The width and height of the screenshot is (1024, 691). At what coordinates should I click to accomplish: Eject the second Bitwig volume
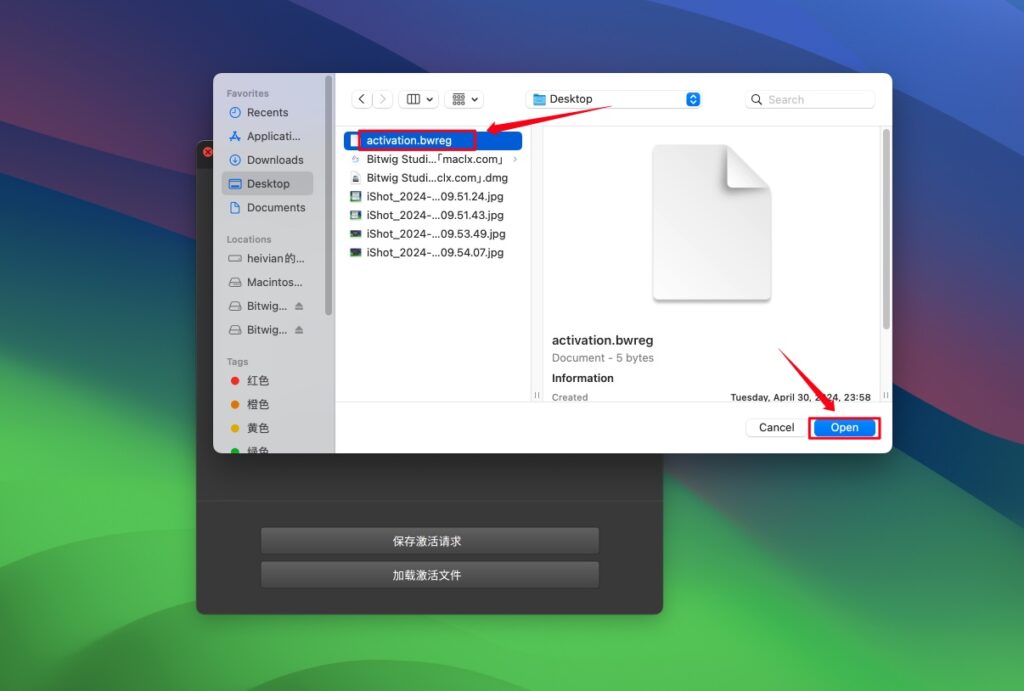(299, 330)
